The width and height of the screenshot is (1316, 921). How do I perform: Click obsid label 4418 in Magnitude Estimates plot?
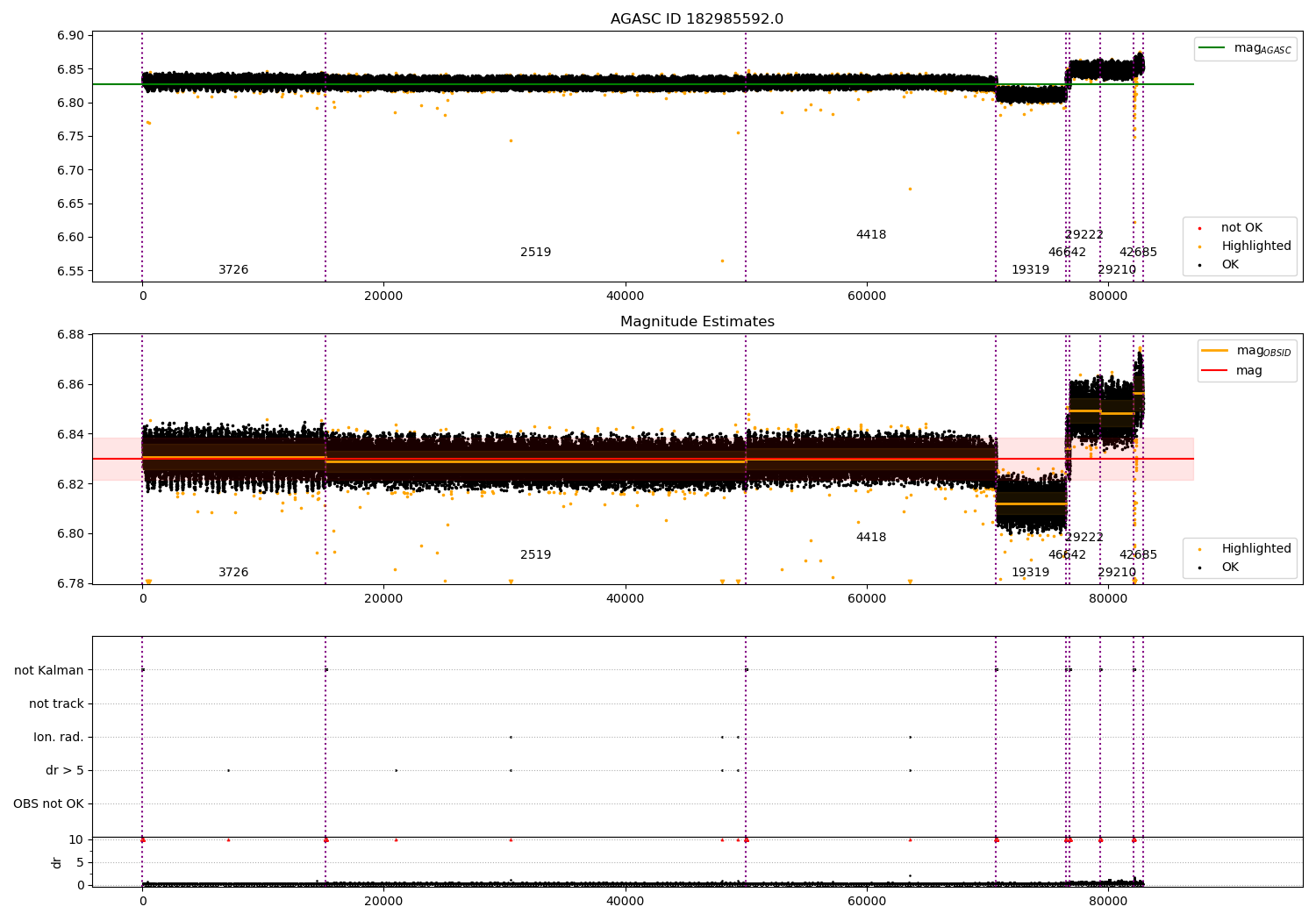pos(871,538)
